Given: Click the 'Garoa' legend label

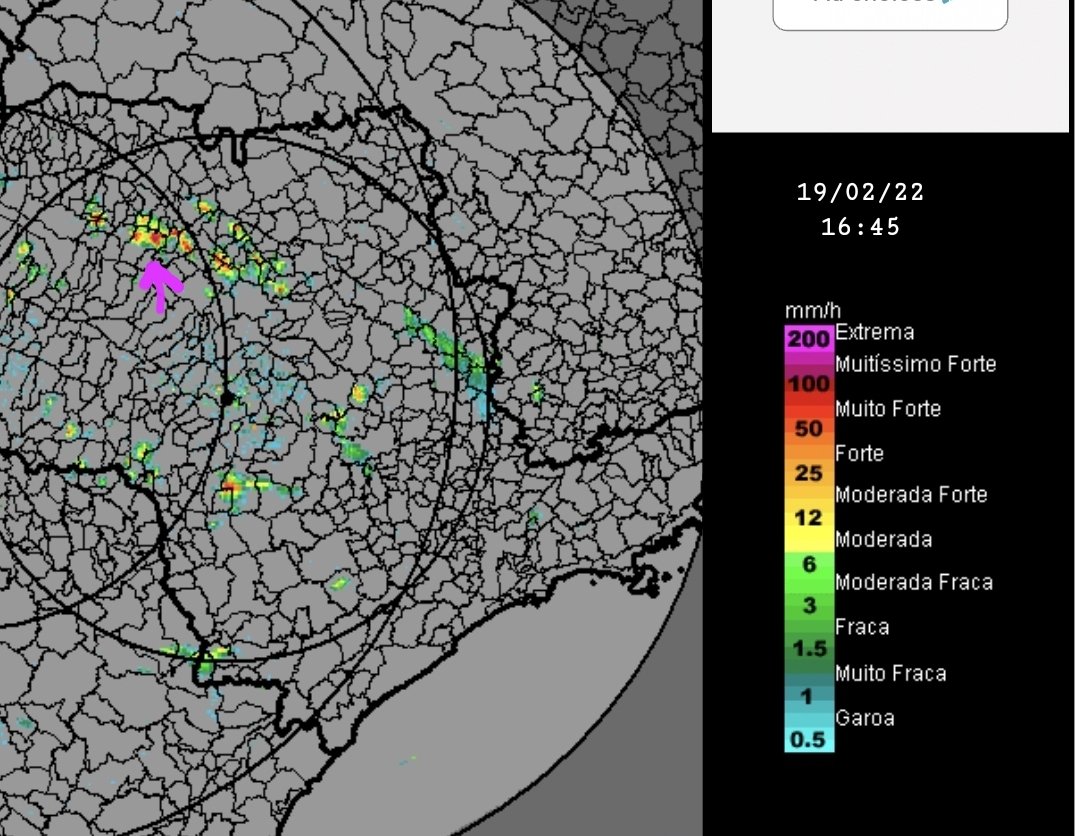Looking at the screenshot, I should click(865, 718).
